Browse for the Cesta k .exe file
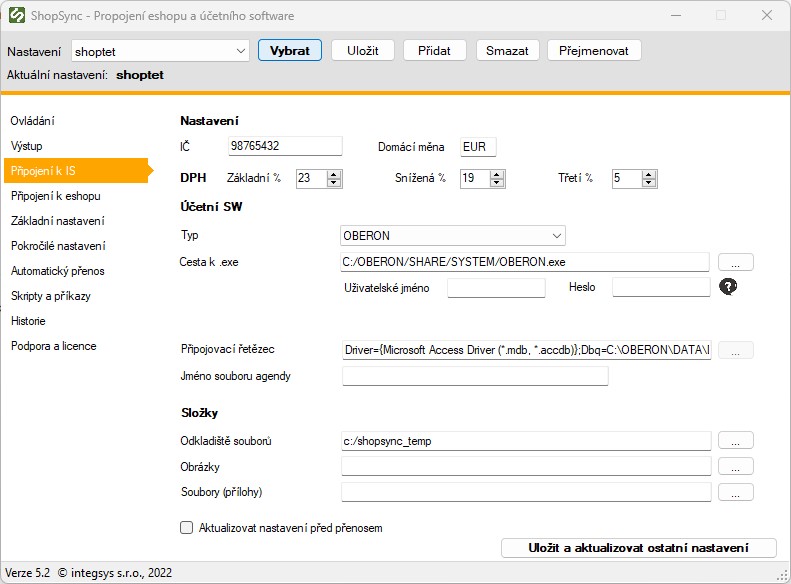The image size is (791, 584). point(736,262)
